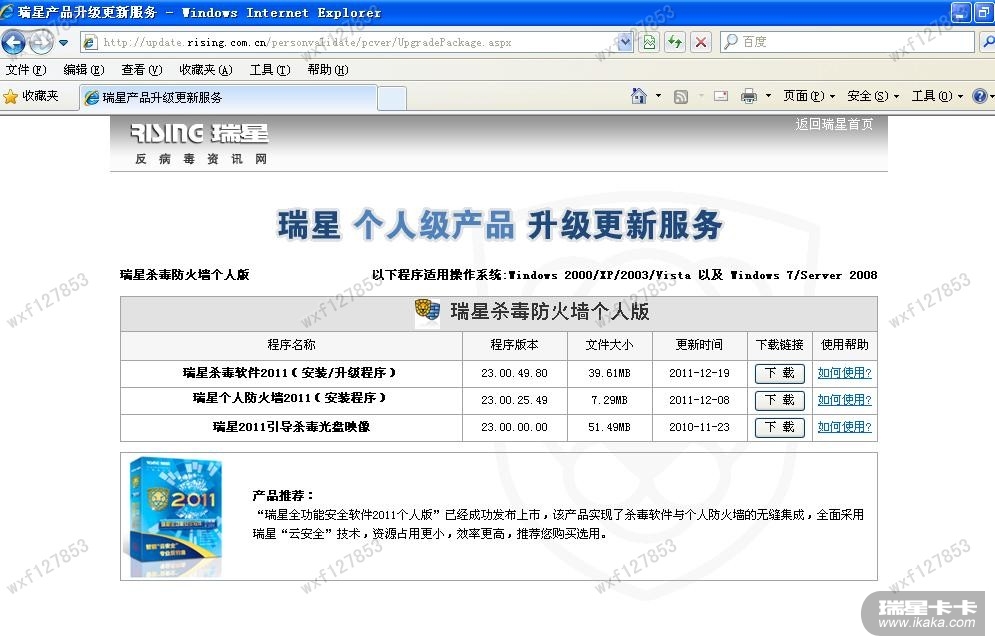Open the 编辑(E) menu
Viewport: 995px width, 643px height.
pyautogui.click(x=84, y=70)
